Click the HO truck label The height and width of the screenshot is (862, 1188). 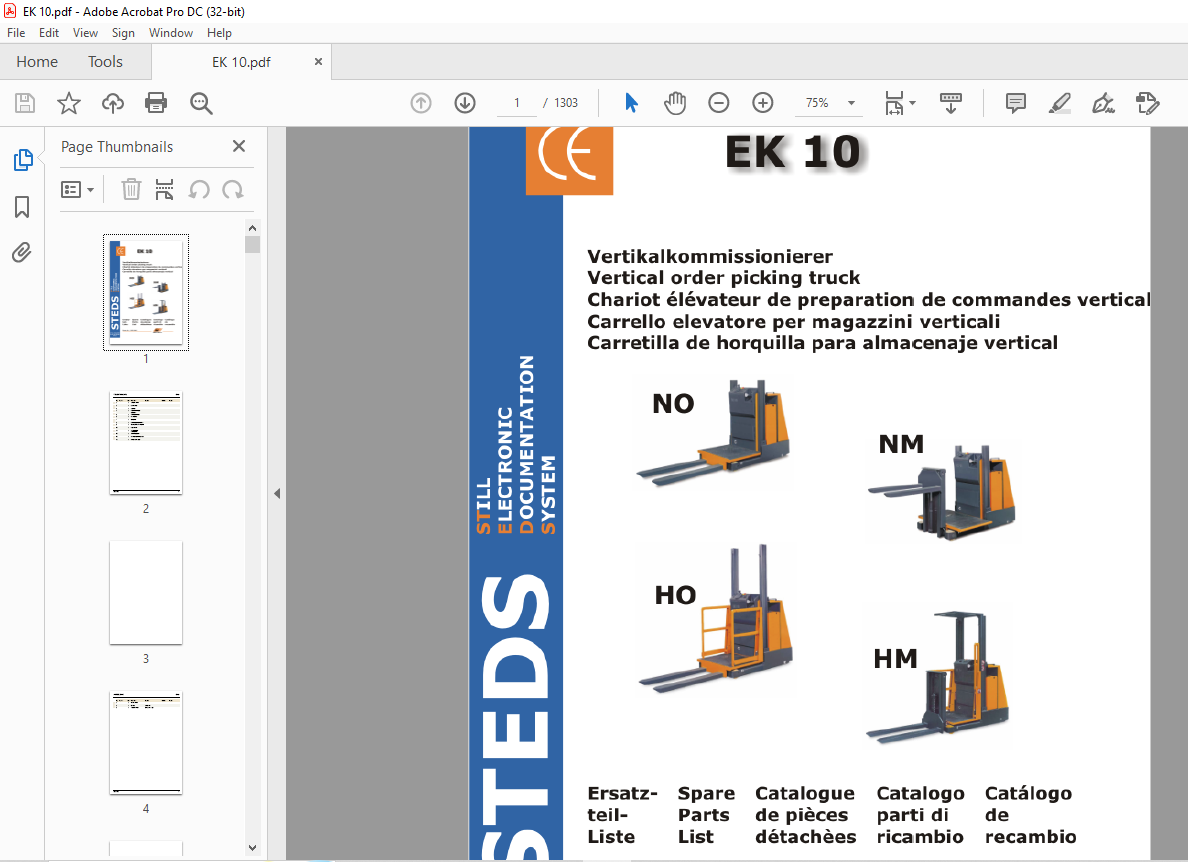click(x=675, y=595)
